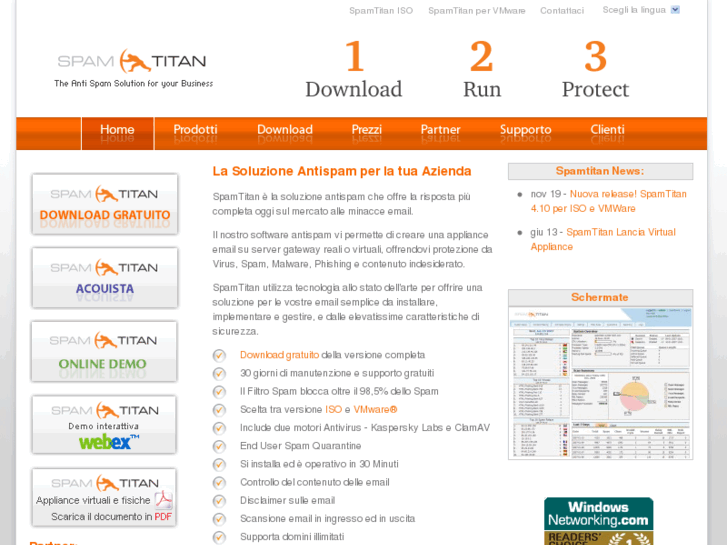Open the Partner menu item

pos(440,130)
